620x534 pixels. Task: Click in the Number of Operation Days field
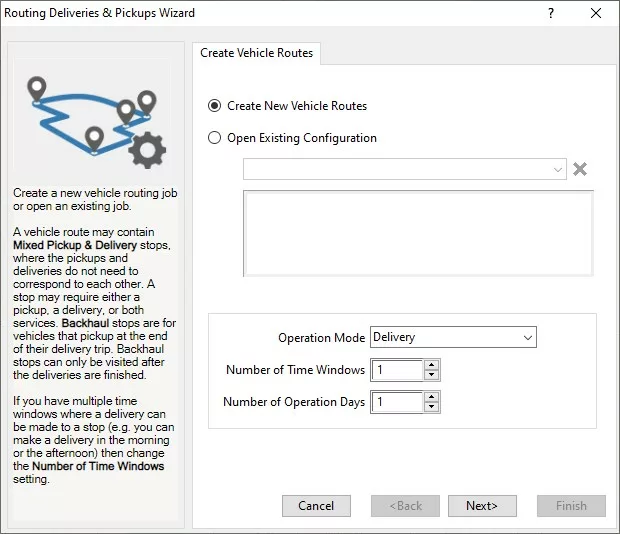[397, 402]
